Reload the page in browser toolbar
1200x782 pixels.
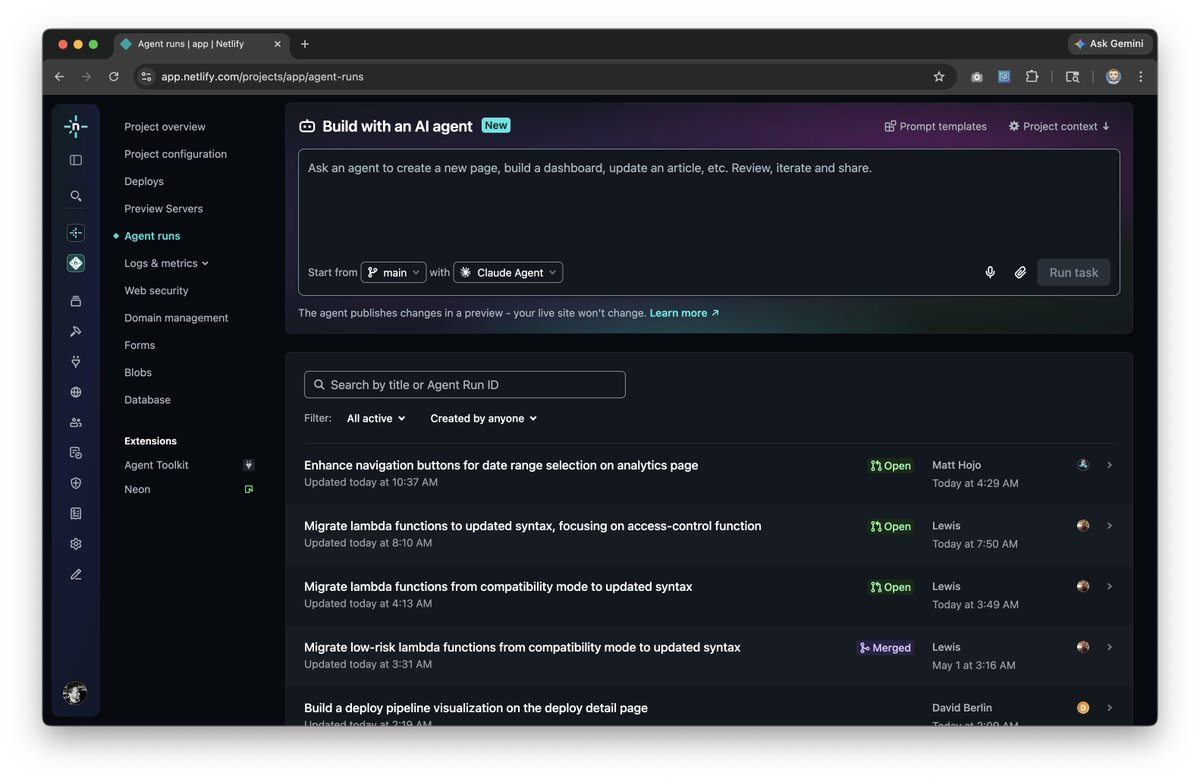[114, 76]
